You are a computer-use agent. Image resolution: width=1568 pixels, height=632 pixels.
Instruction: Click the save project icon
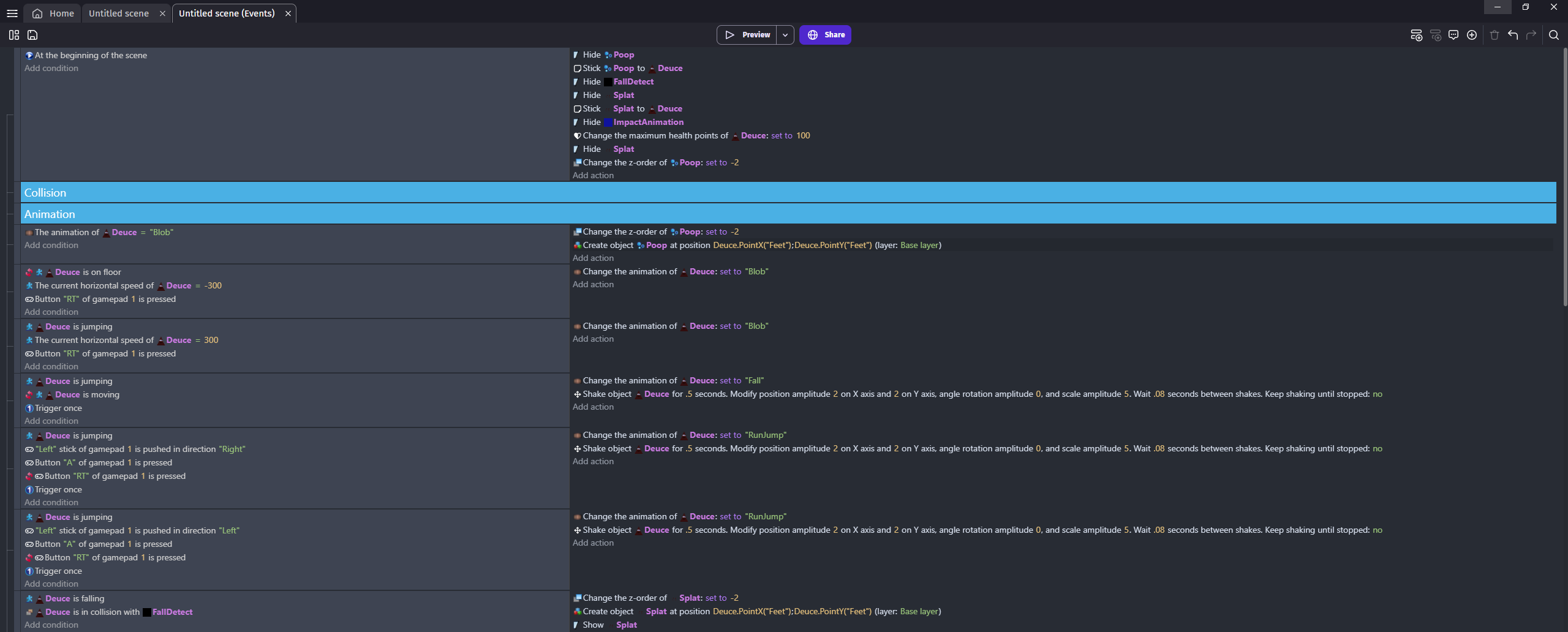click(33, 35)
